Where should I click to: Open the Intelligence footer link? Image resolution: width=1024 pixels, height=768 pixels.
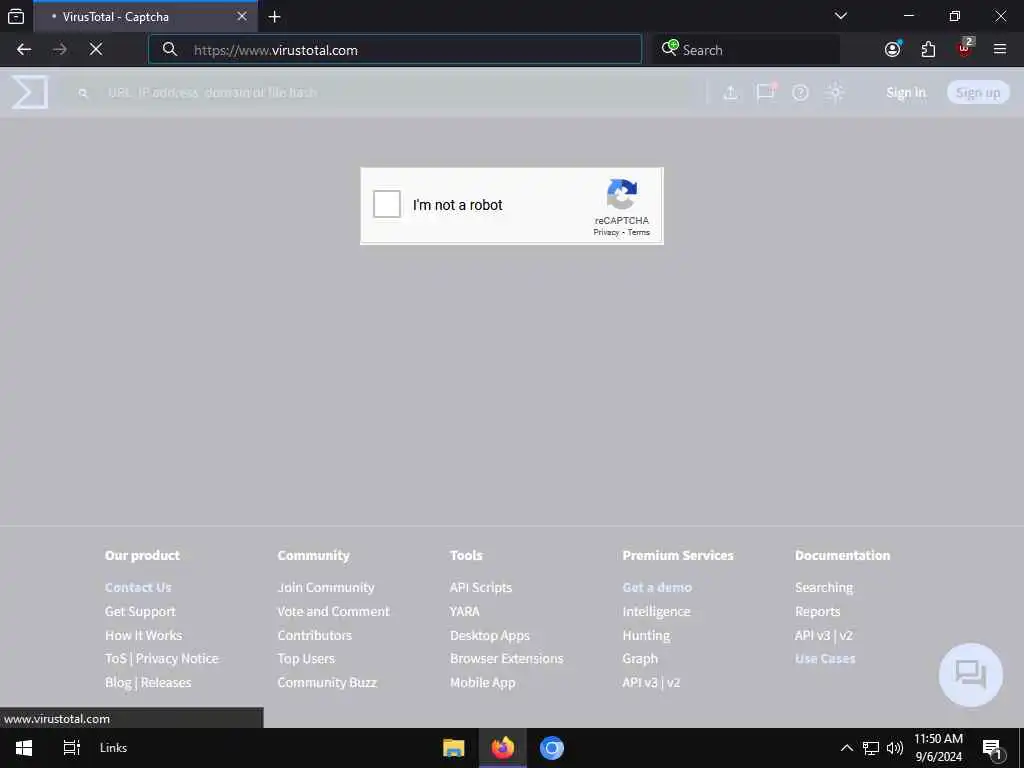[x=656, y=611]
